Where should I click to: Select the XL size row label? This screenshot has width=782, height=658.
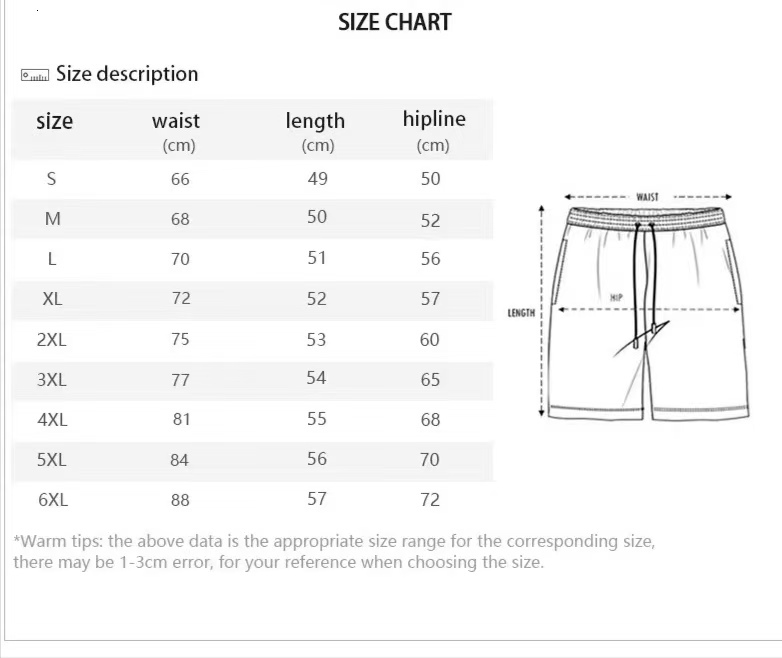pyautogui.click(x=53, y=299)
